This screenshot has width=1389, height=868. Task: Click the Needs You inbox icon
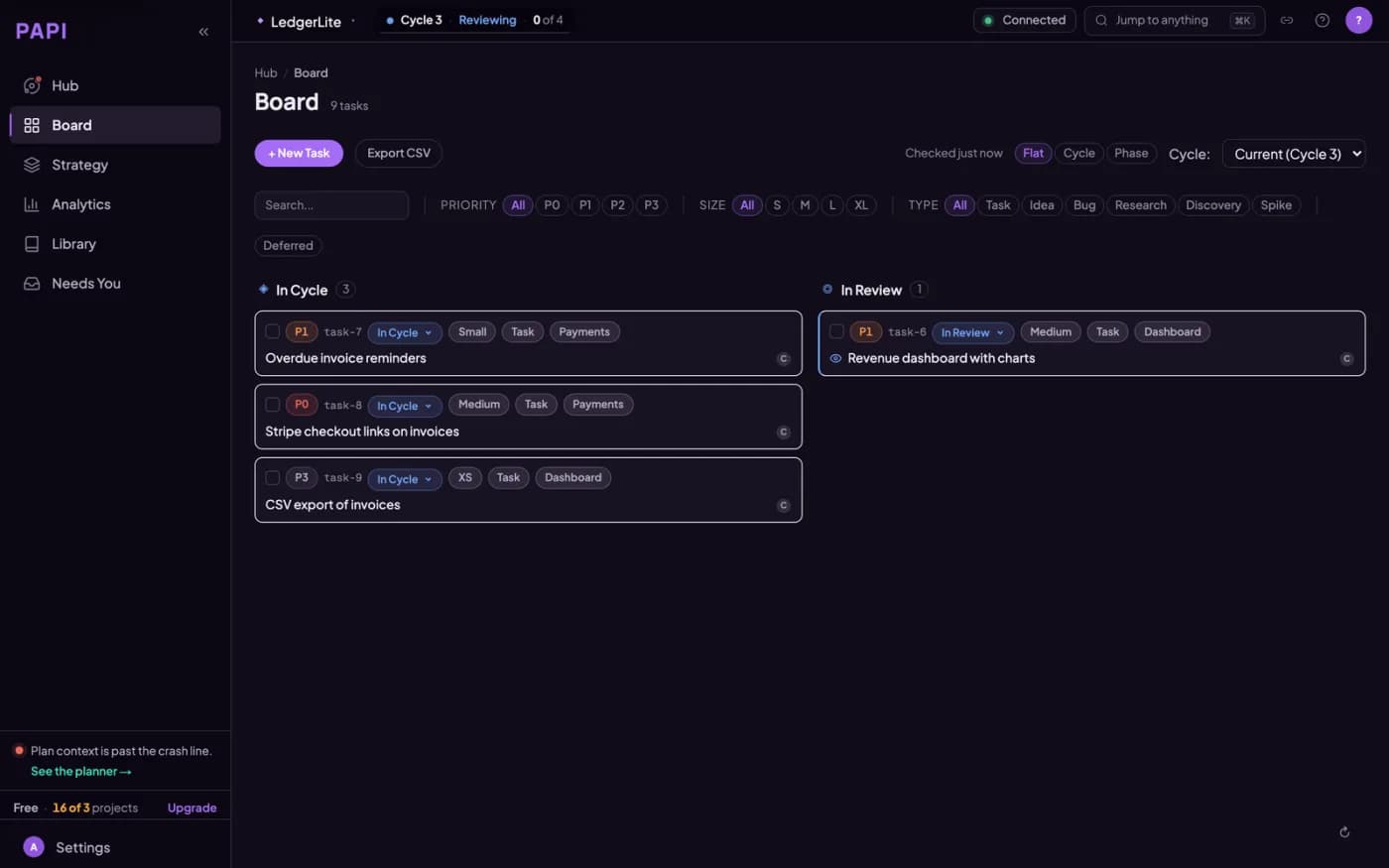32,284
